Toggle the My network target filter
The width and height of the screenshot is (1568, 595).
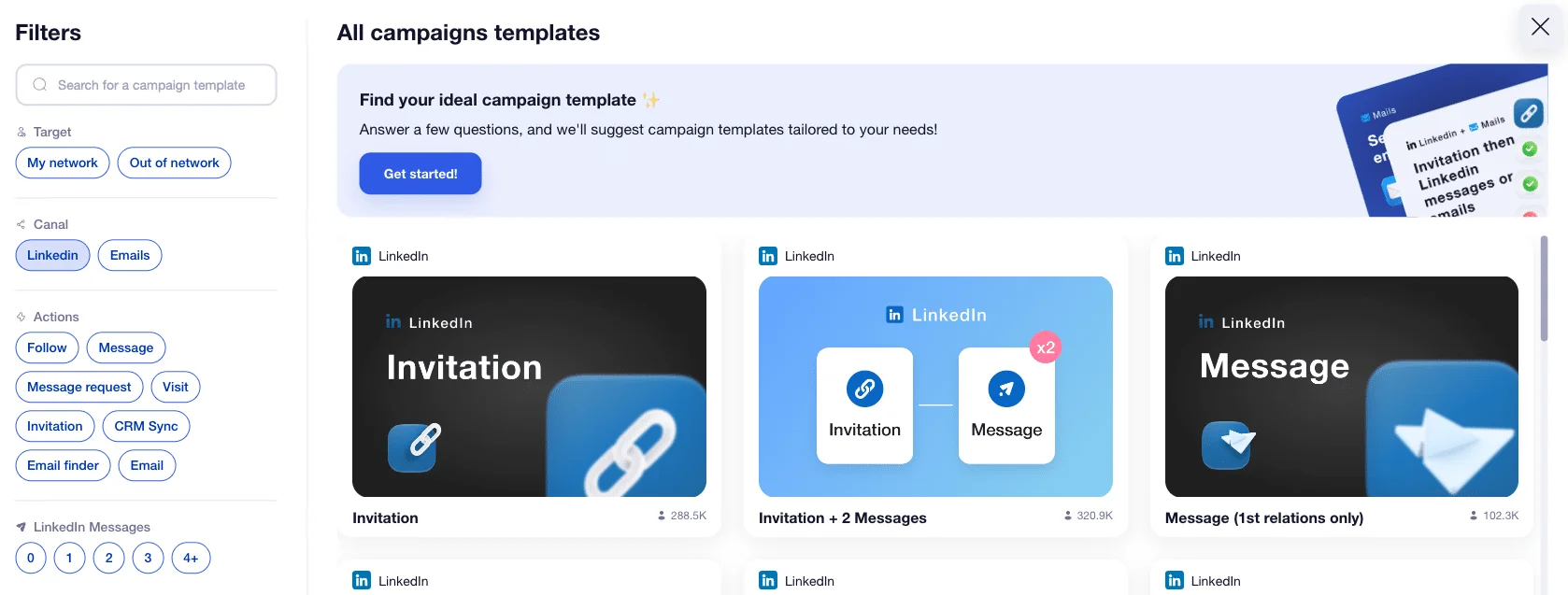pos(63,163)
